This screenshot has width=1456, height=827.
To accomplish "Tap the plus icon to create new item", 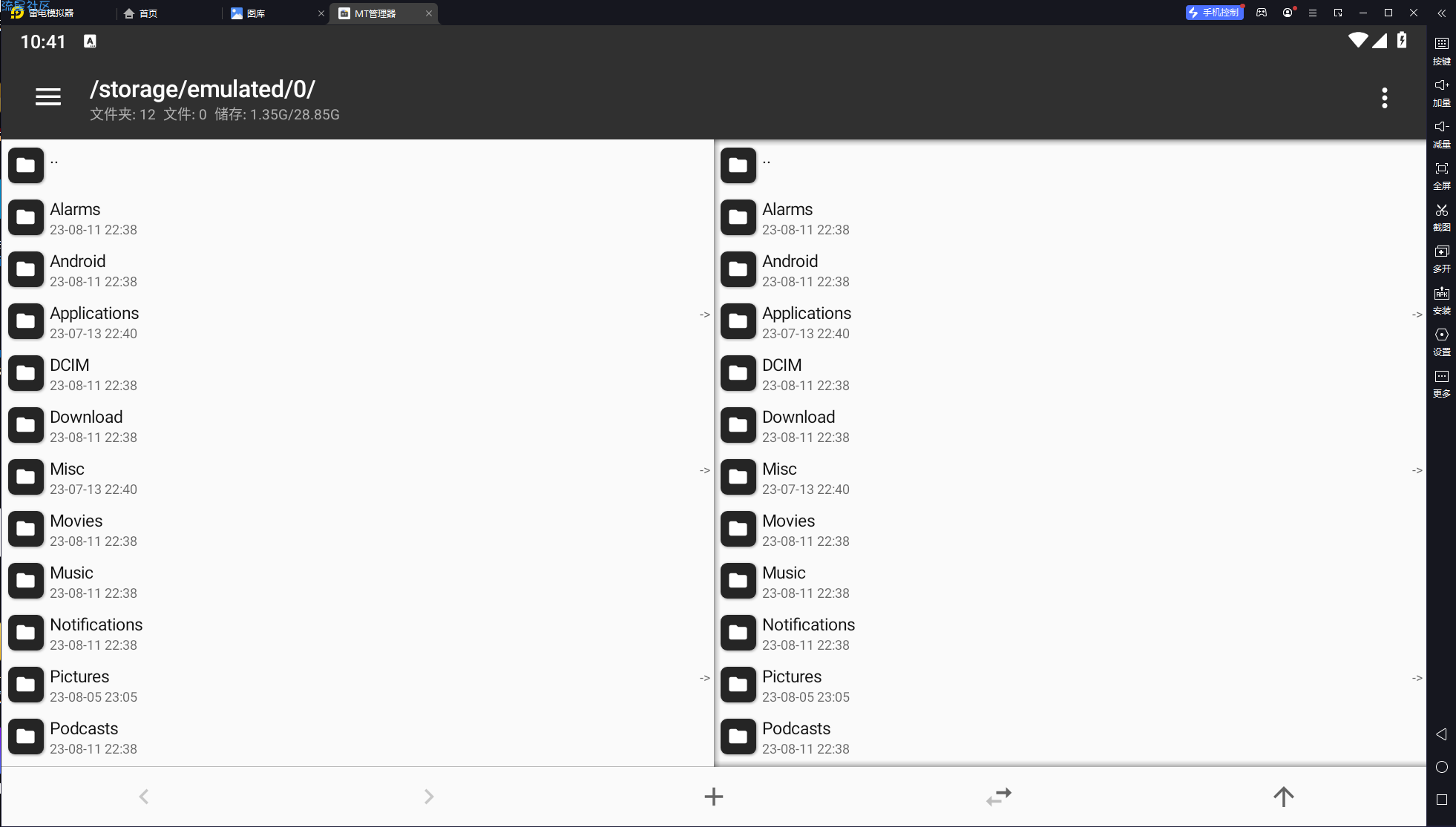I will (713, 797).
